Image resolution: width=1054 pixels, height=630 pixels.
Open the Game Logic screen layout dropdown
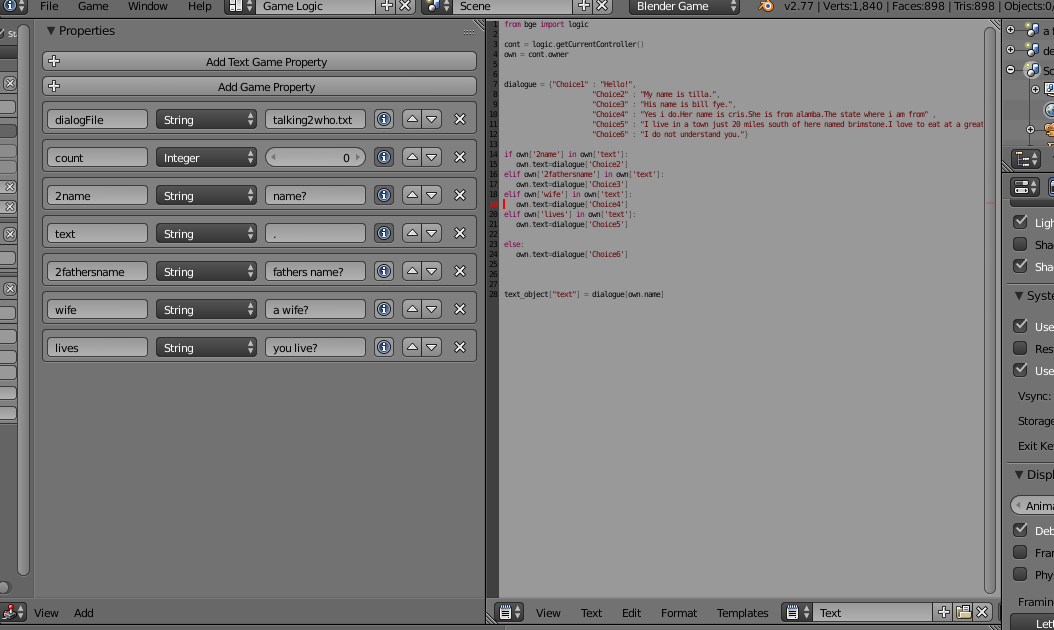click(240, 6)
